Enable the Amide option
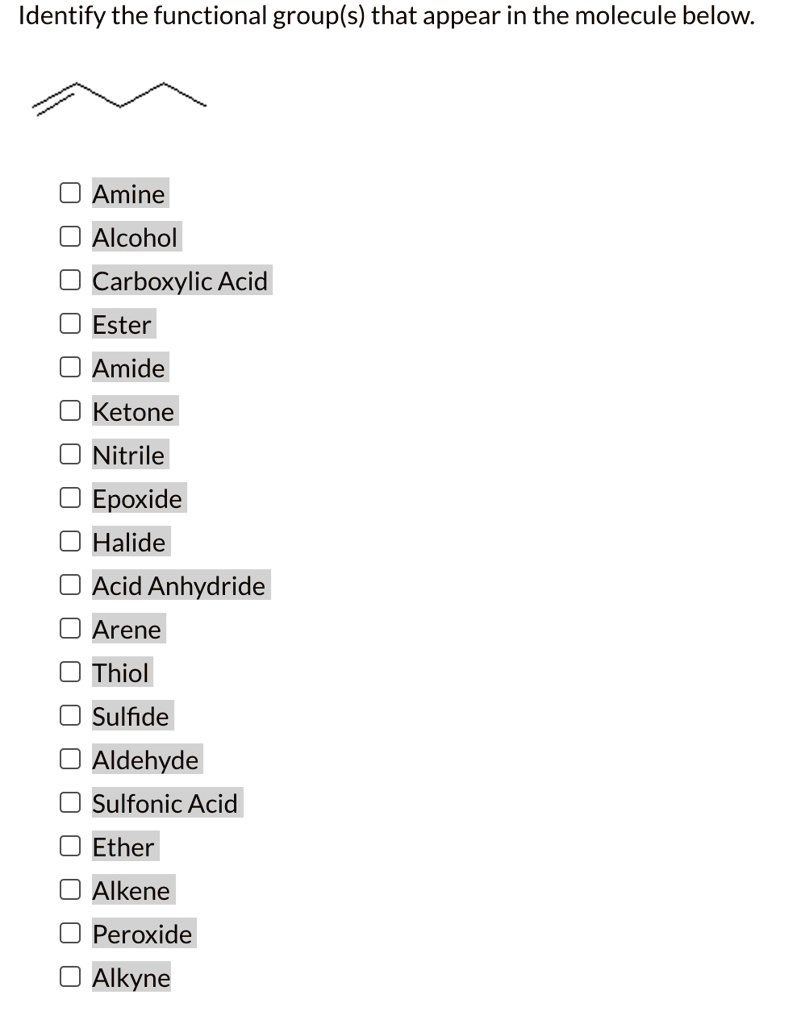This screenshot has height=1024, width=797. click(x=69, y=368)
